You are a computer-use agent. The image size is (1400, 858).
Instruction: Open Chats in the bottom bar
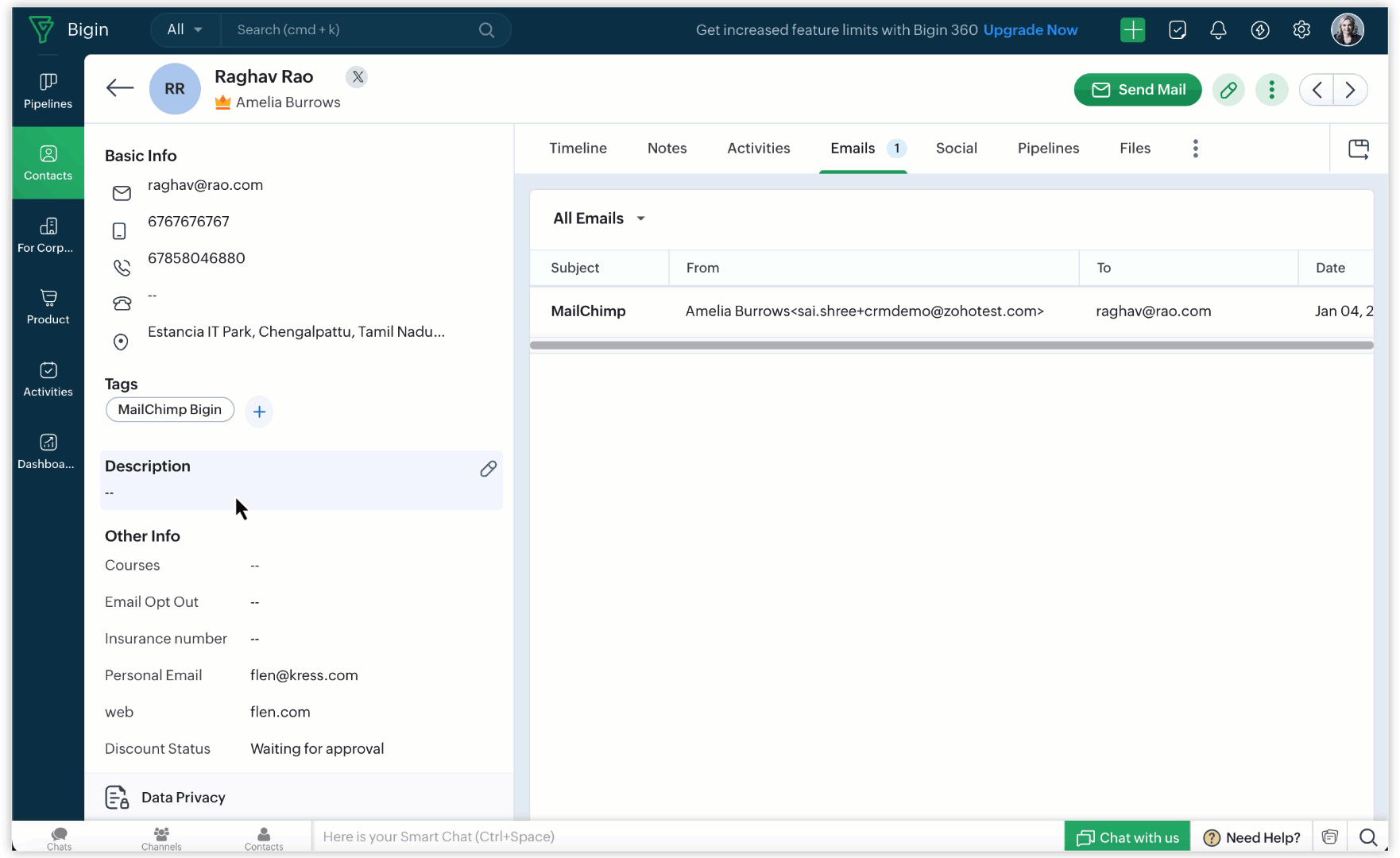pos(60,839)
